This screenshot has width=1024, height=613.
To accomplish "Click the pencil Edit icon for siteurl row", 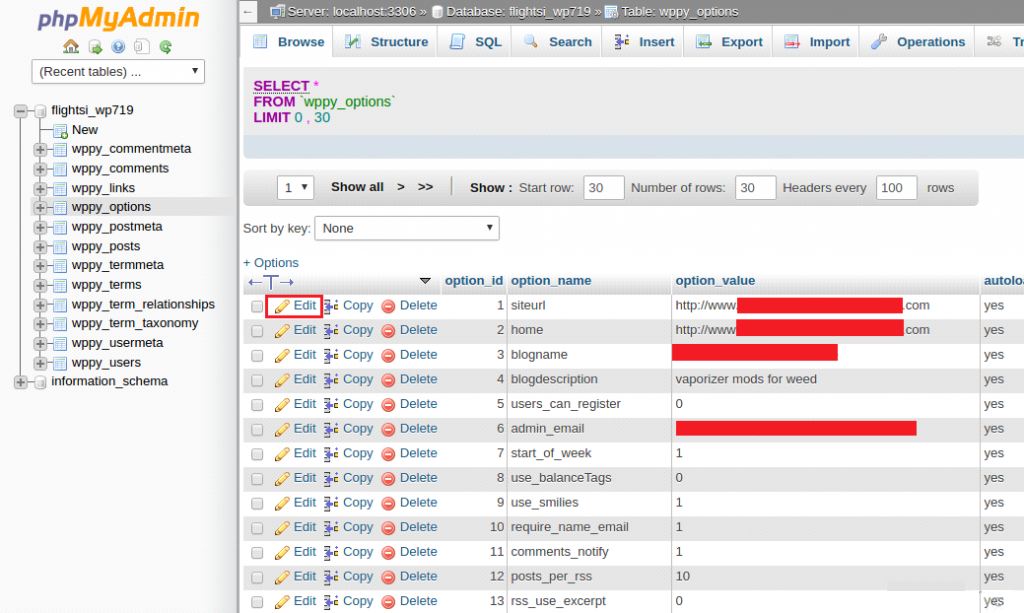I will click(282, 306).
